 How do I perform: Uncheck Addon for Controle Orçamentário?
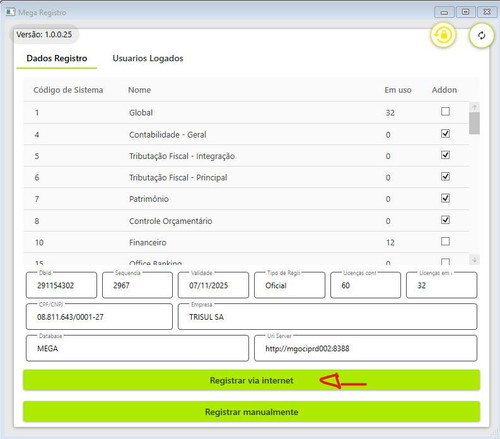click(445, 220)
